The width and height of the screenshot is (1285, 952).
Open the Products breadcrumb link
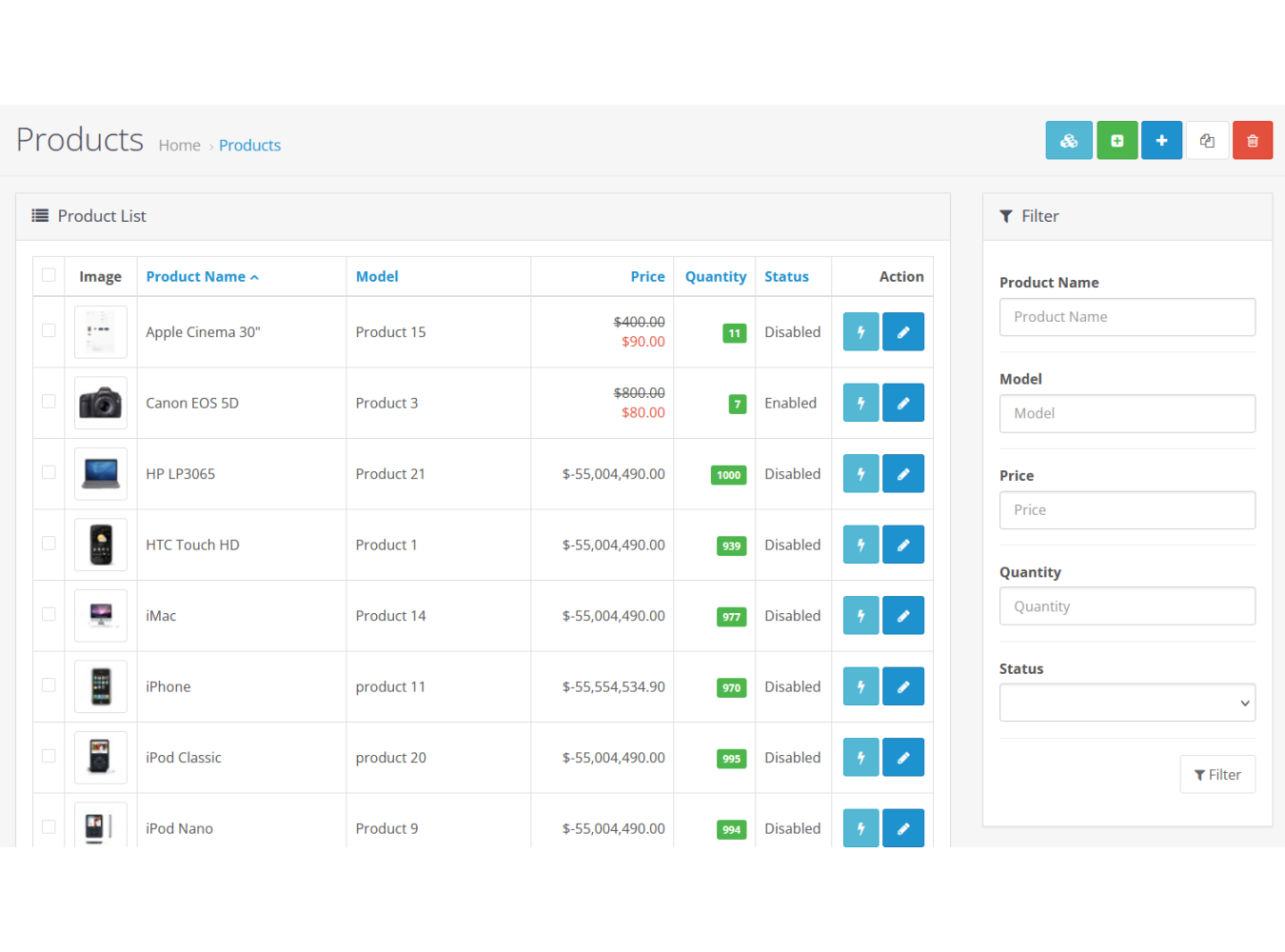[x=249, y=146]
